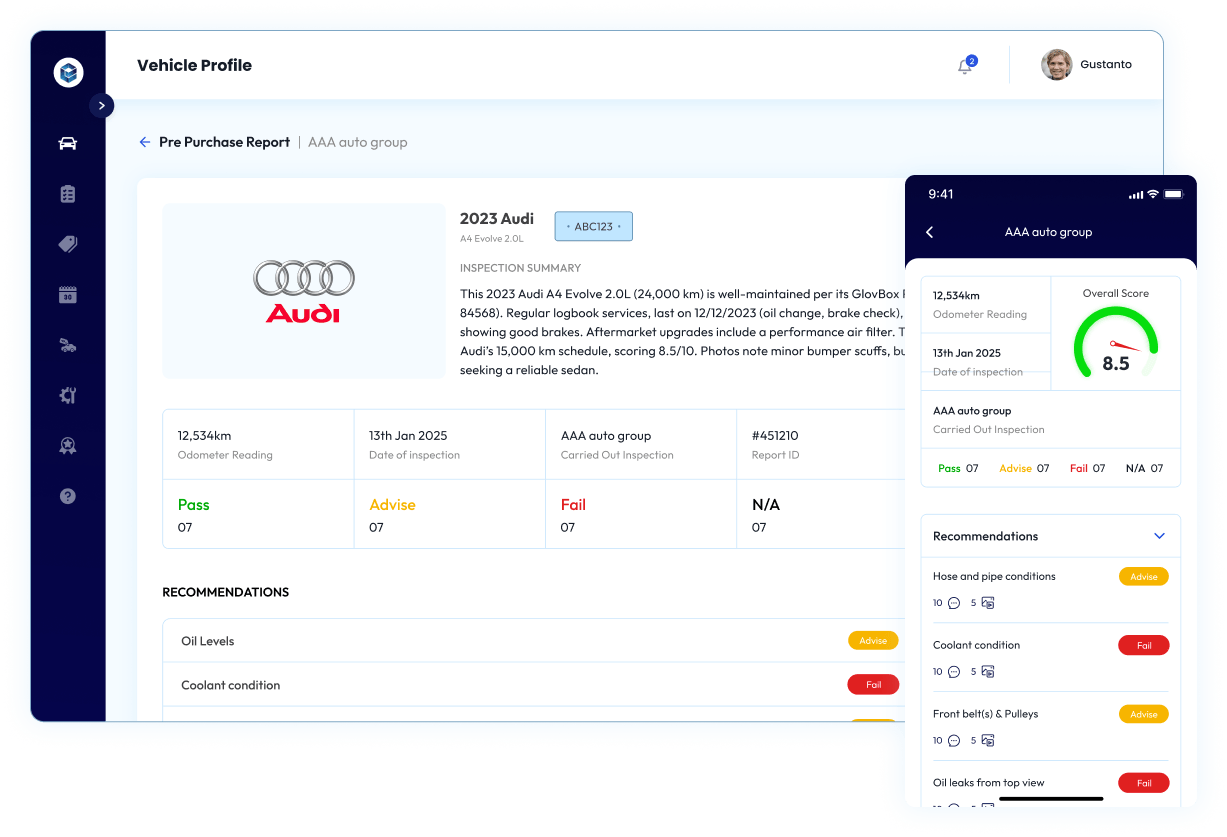The width and height of the screenshot is (1227, 837).
Task: Go back via Pre Purchase Report breadcrumb
Action: 224,142
